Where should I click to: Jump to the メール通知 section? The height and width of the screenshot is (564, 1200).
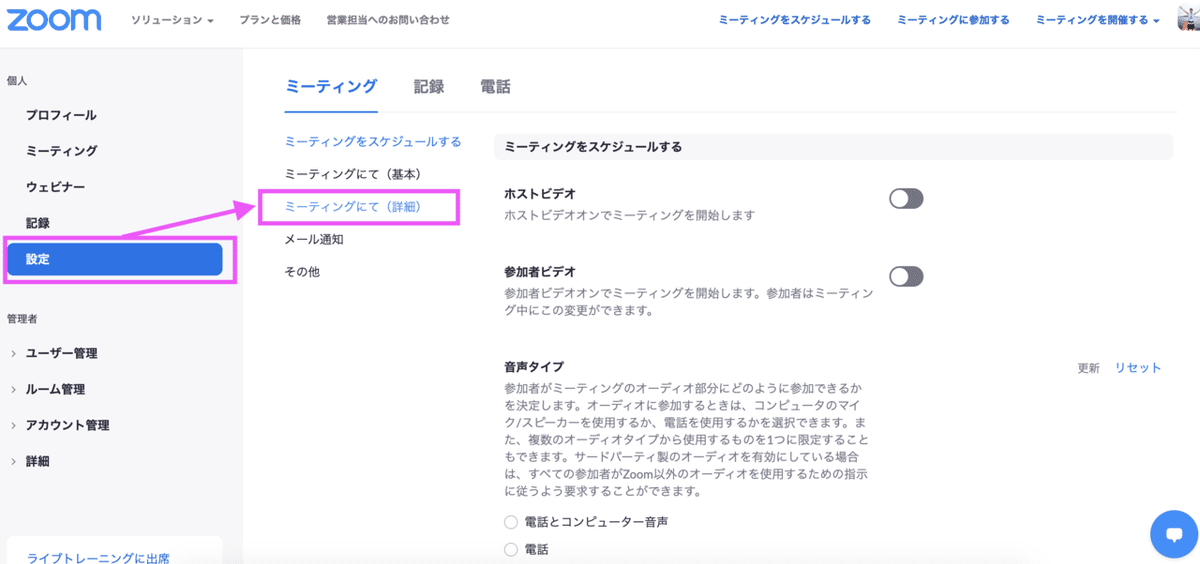[x=314, y=240]
